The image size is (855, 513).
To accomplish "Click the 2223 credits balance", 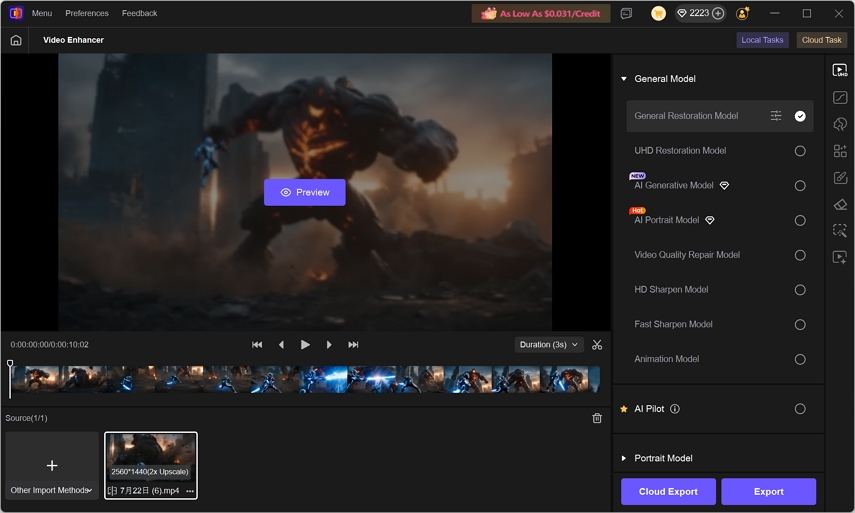I will pyautogui.click(x=699, y=13).
